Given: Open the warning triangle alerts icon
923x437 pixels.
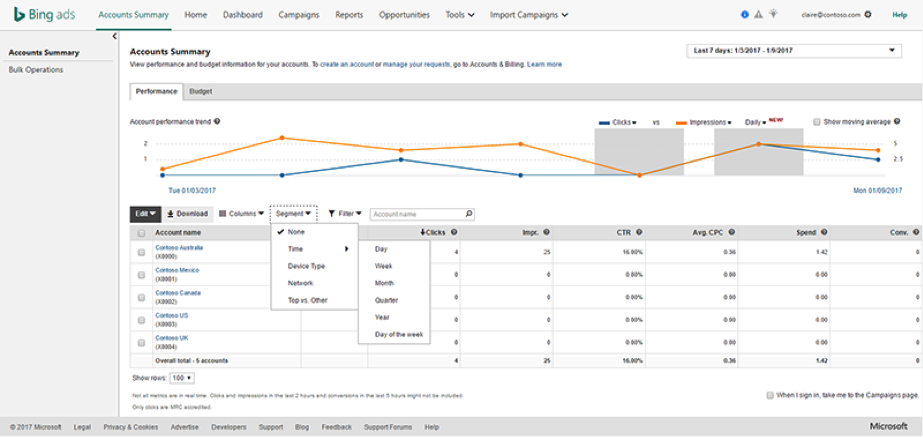Looking at the screenshot, I should click(x=759, y=15).
